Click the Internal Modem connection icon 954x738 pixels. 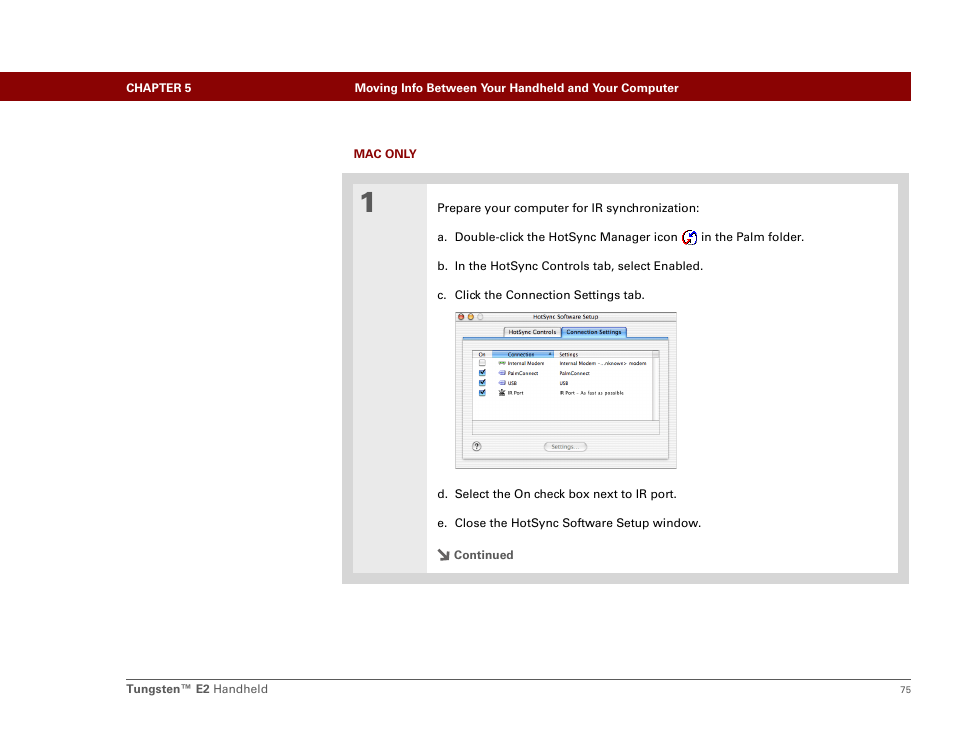coord(502,363)
